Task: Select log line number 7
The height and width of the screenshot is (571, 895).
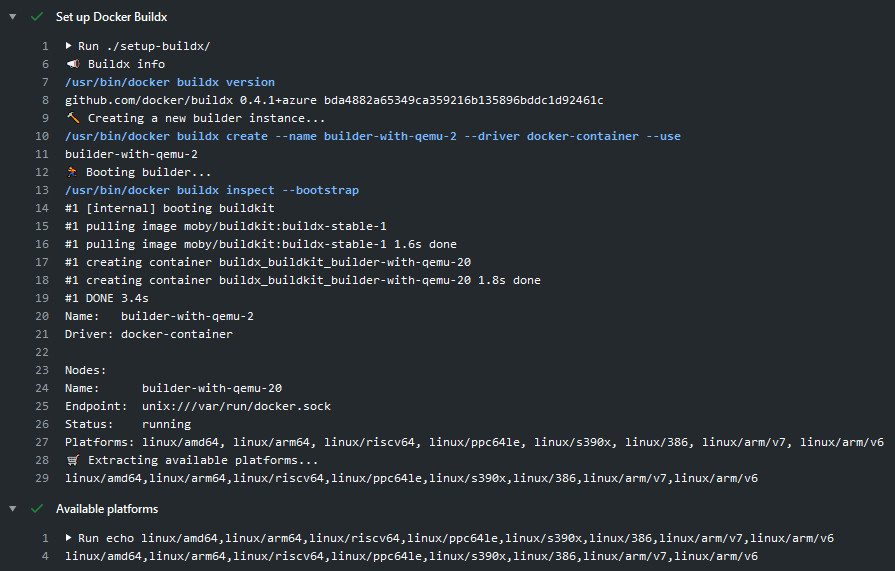Action: pyautogui.click(x=44, y=82)
